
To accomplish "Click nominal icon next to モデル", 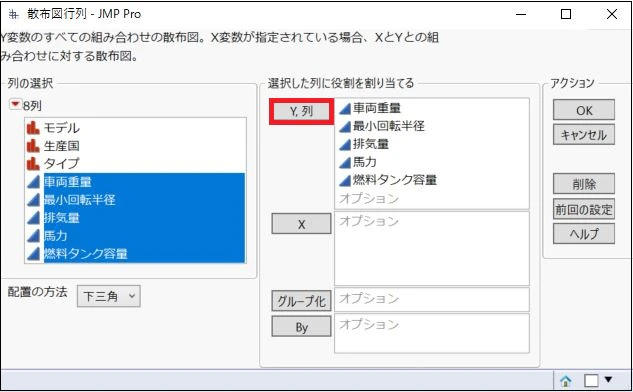I will [x=33, y=128].
